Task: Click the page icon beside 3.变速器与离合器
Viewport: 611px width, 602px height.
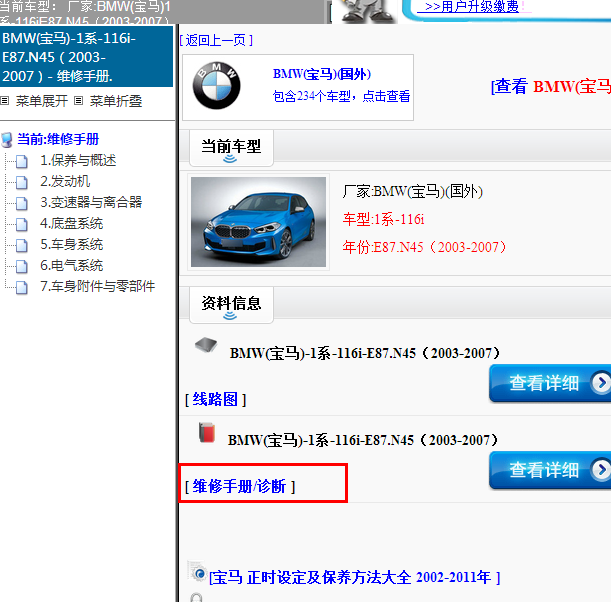Action: click(x=21, y=203)
